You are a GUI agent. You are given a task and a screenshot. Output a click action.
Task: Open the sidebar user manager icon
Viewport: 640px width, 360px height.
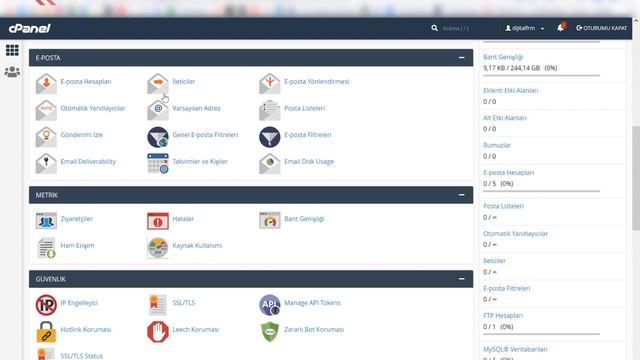[x=12, y=72]
